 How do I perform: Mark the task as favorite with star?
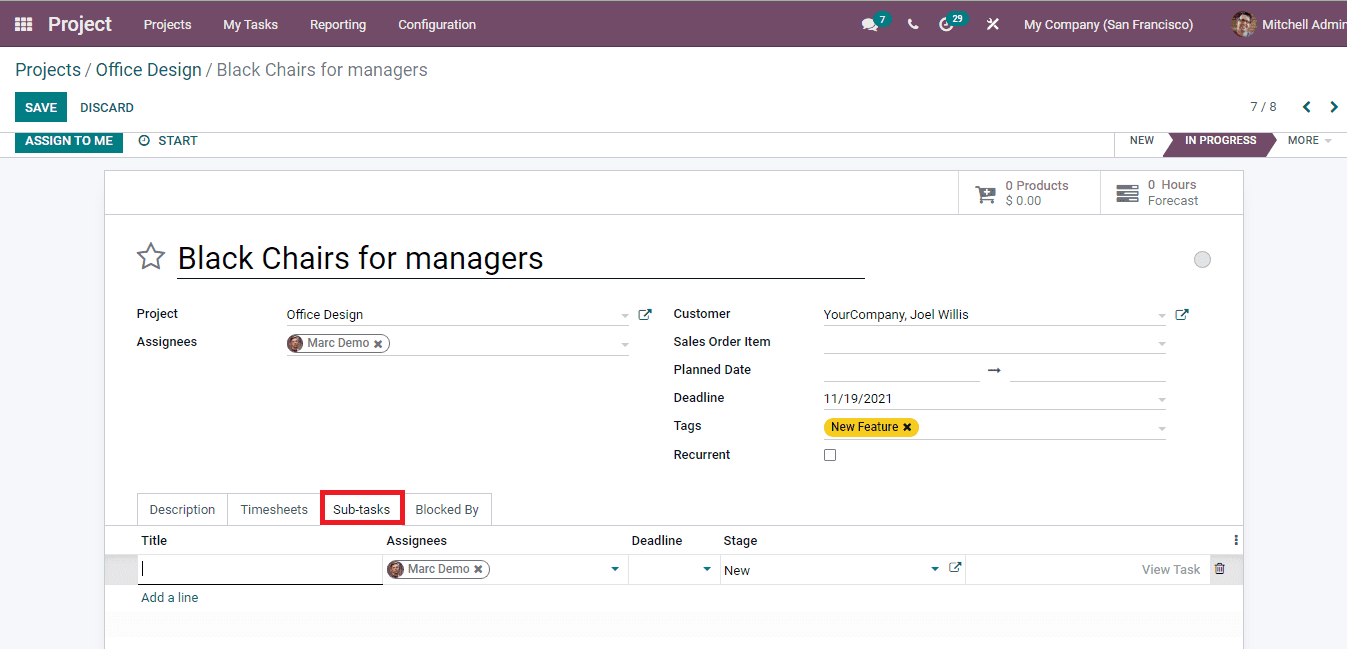(150, 257)
